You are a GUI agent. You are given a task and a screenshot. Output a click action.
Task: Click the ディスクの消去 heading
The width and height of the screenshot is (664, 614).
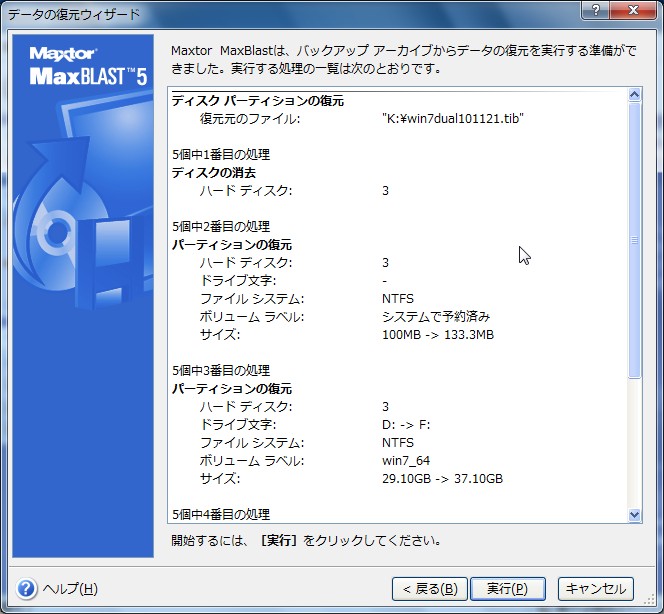point(214,173)
